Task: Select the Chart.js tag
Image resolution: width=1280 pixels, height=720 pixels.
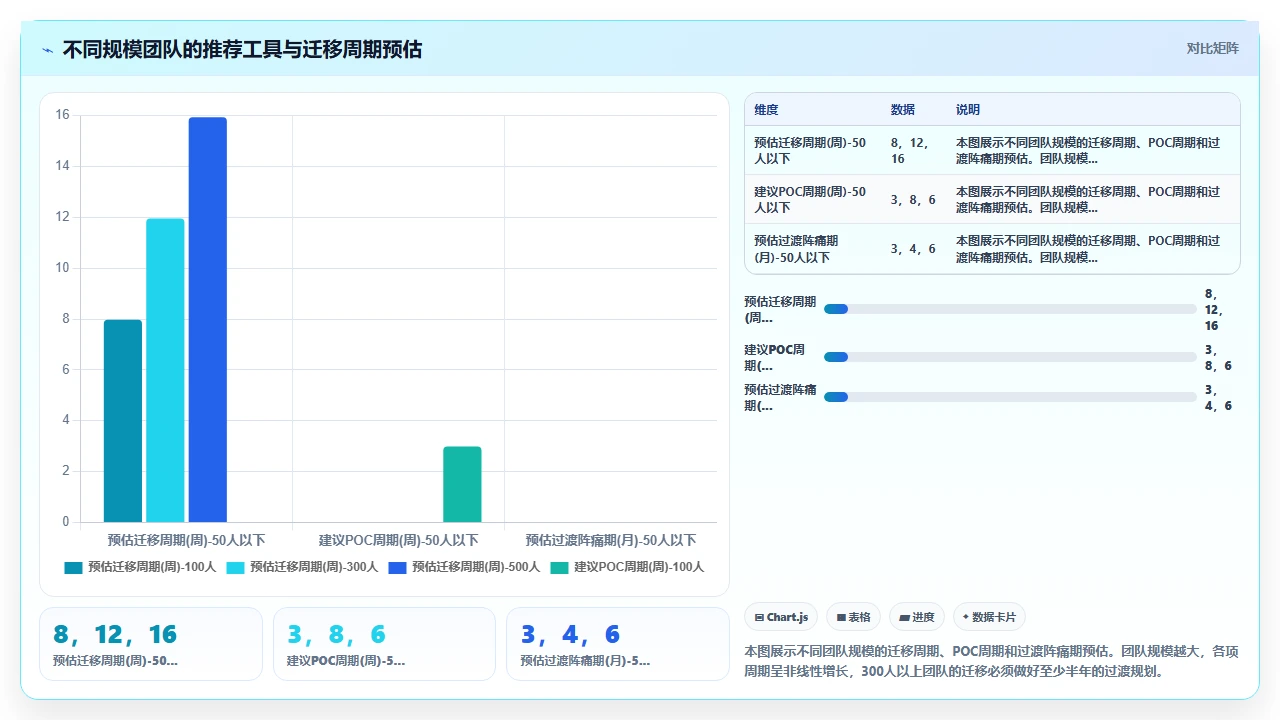Action: click(x=781, y=617)
